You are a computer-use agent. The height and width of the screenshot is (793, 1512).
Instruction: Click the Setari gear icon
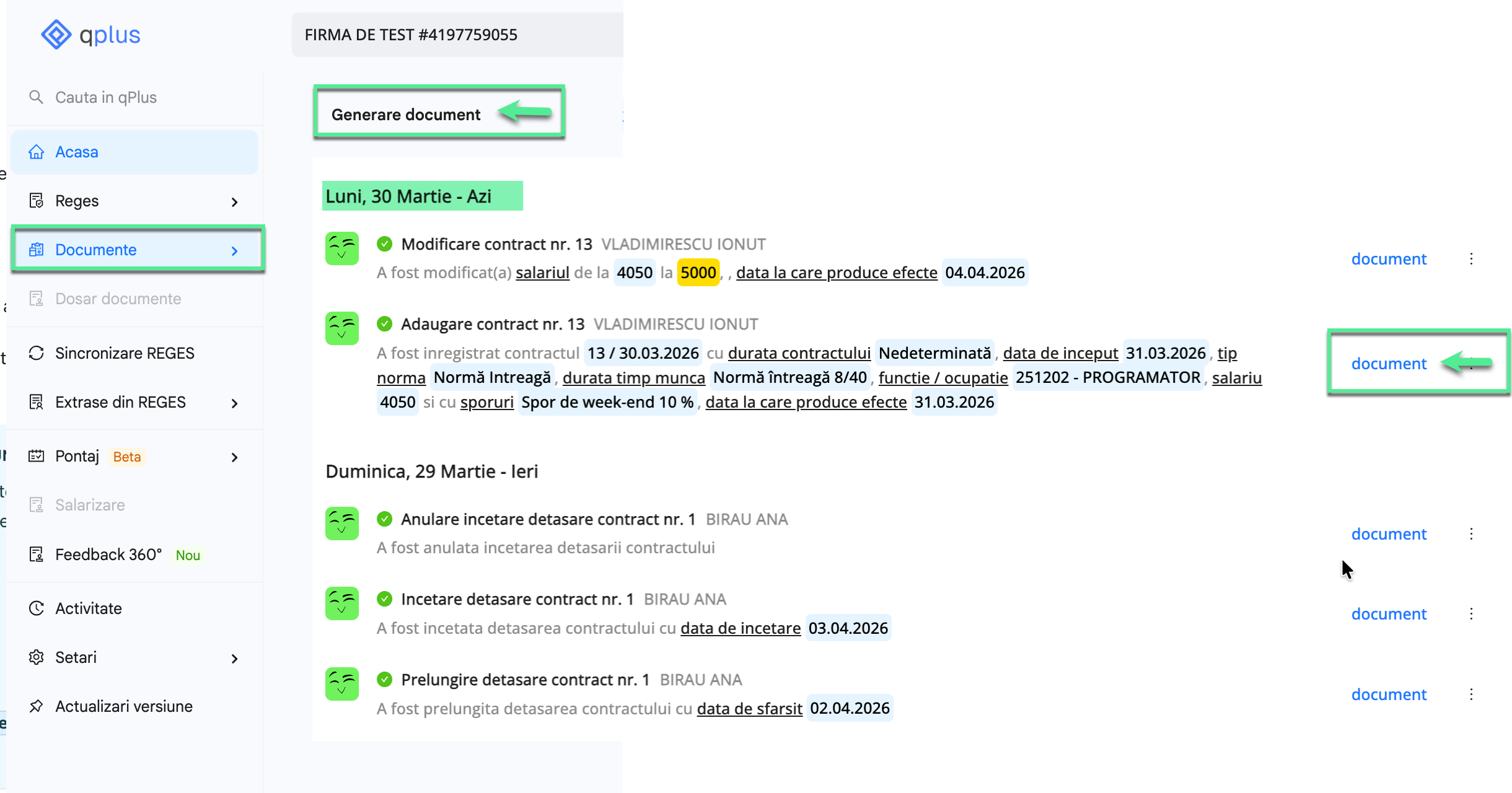37,657
